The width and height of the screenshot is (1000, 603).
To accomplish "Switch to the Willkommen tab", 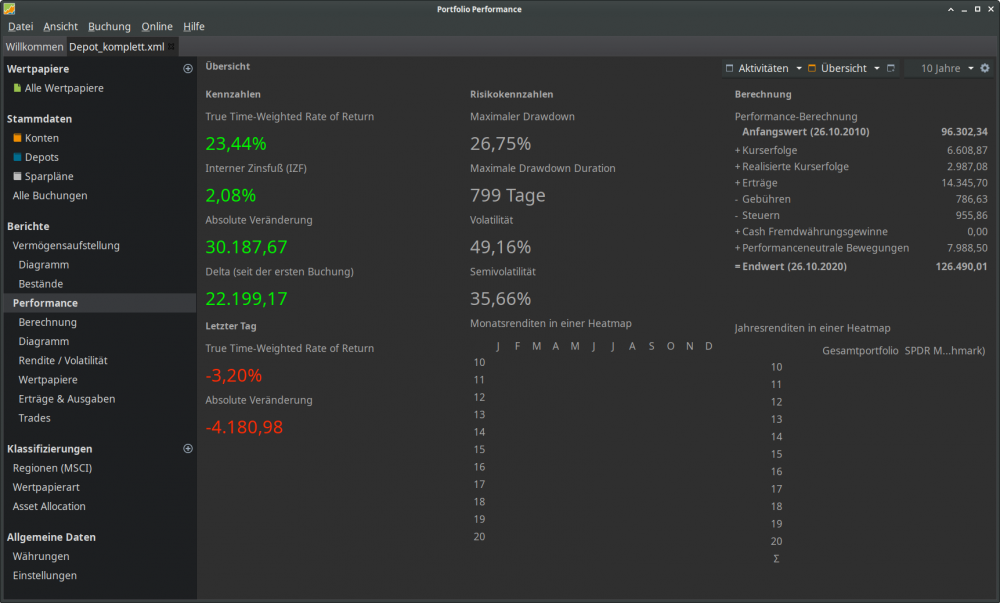I will click(34, 47).
